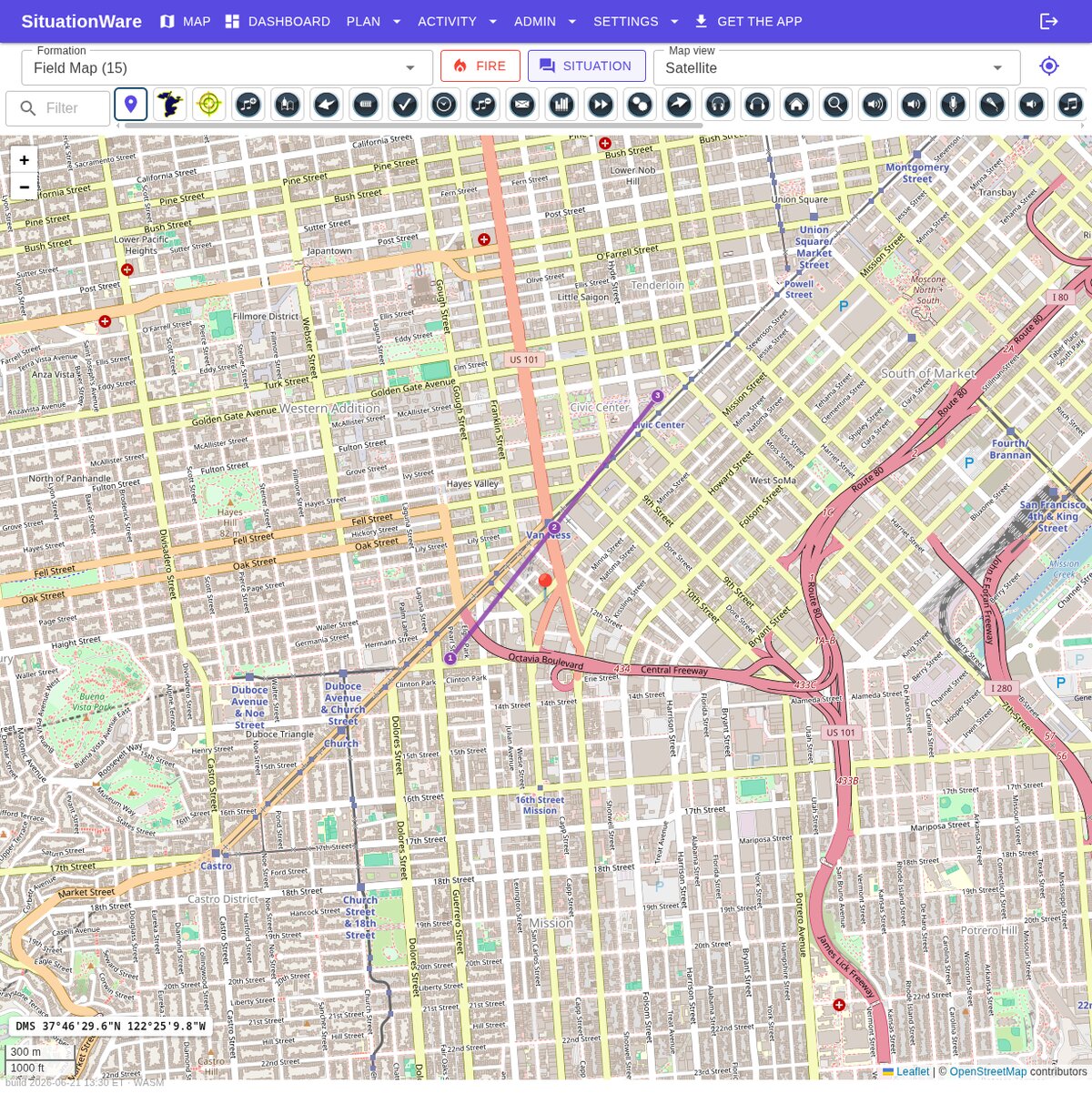Select purple route waypoint 2 at Van Ness
This screenshot has width=1092, height=1094.
(553, 527)
